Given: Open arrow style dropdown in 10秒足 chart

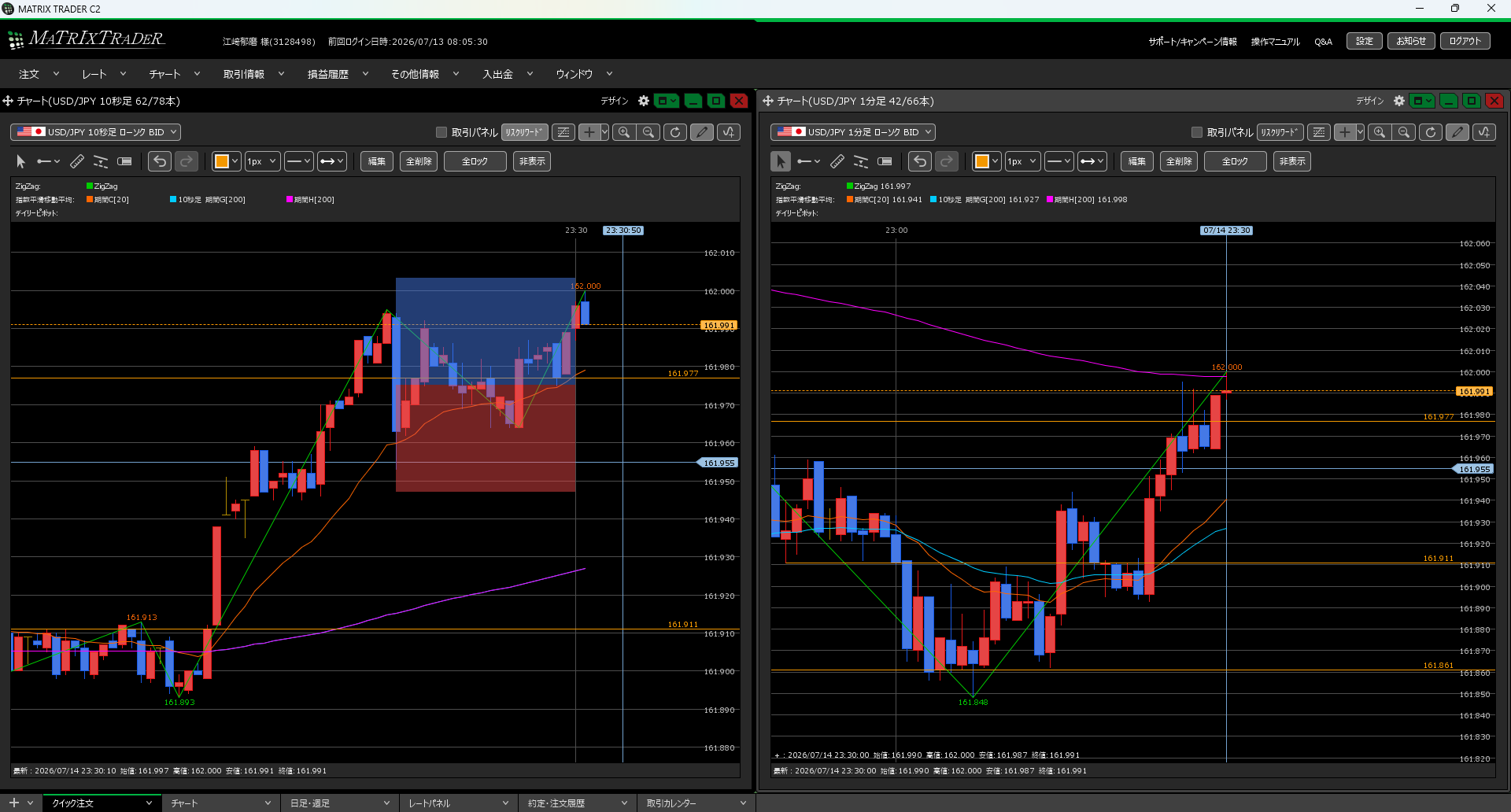Looking at the screenshot, I should (x=331, y=161).
